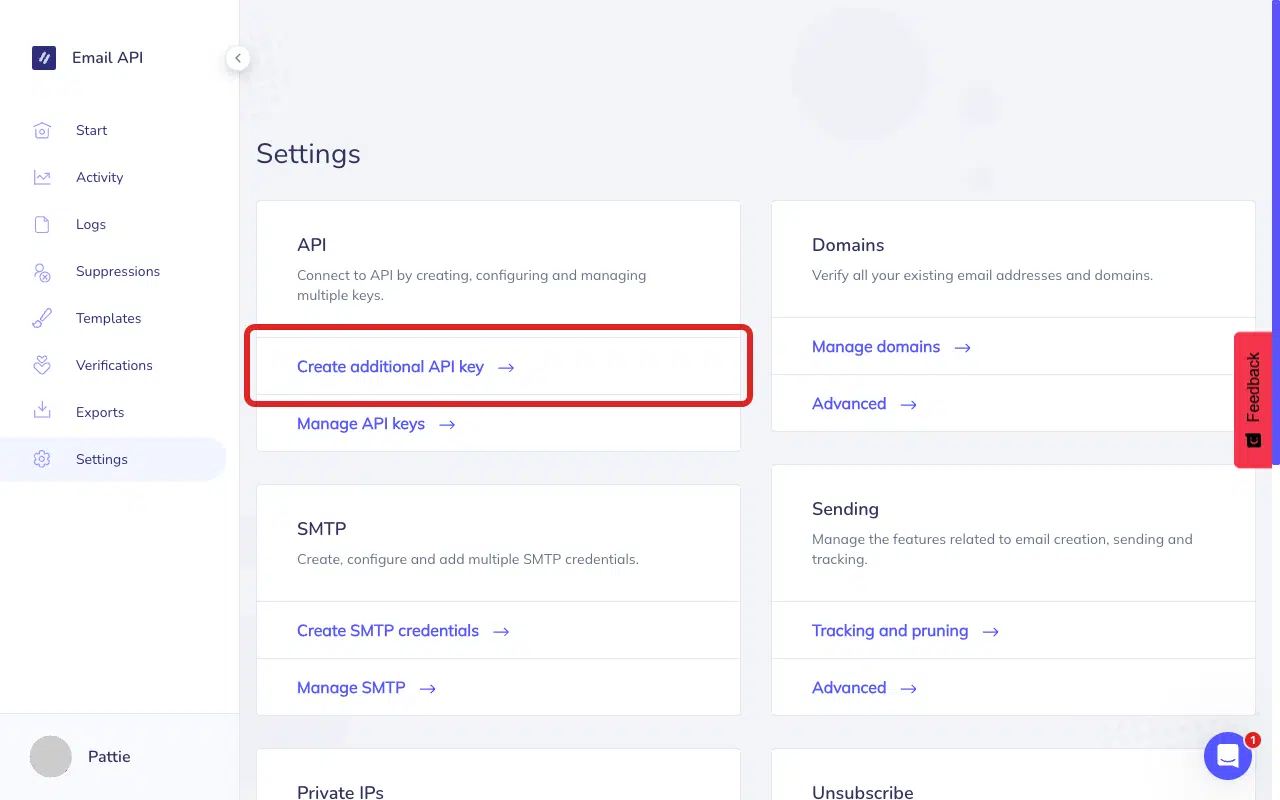Screen dimensions: 1280x800
Task: Click the Sending card heading
Action: 845,509
